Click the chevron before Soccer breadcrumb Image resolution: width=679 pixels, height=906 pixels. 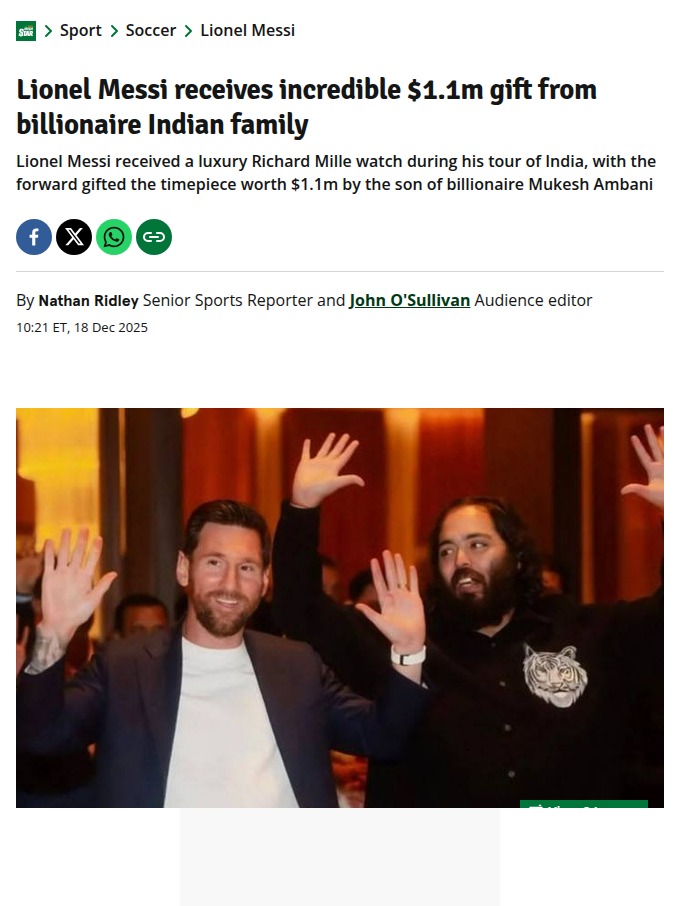(114, 31)
